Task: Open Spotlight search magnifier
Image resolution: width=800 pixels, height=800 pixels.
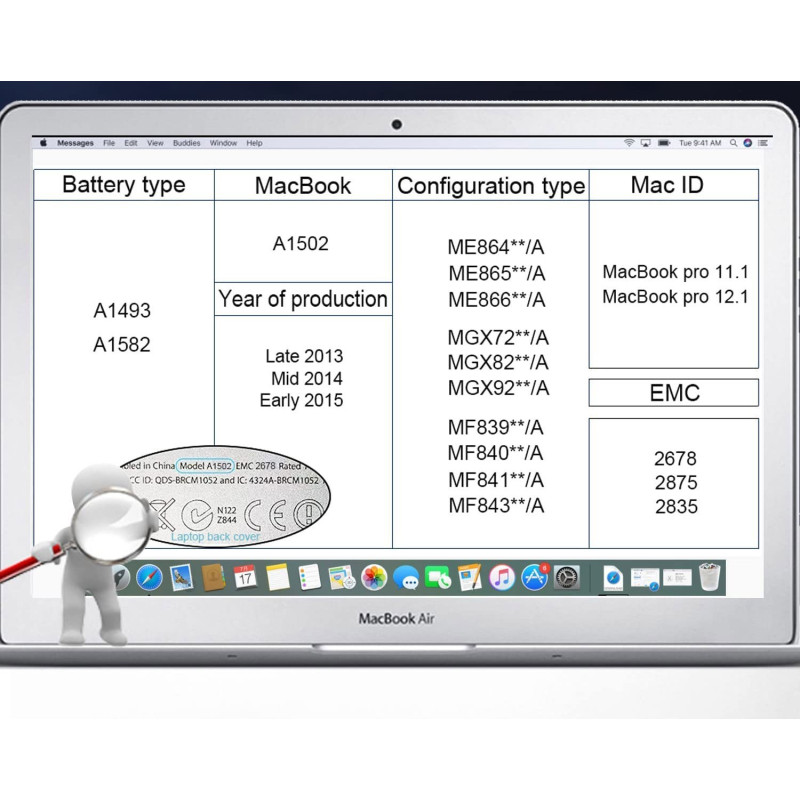Action: 733,143
